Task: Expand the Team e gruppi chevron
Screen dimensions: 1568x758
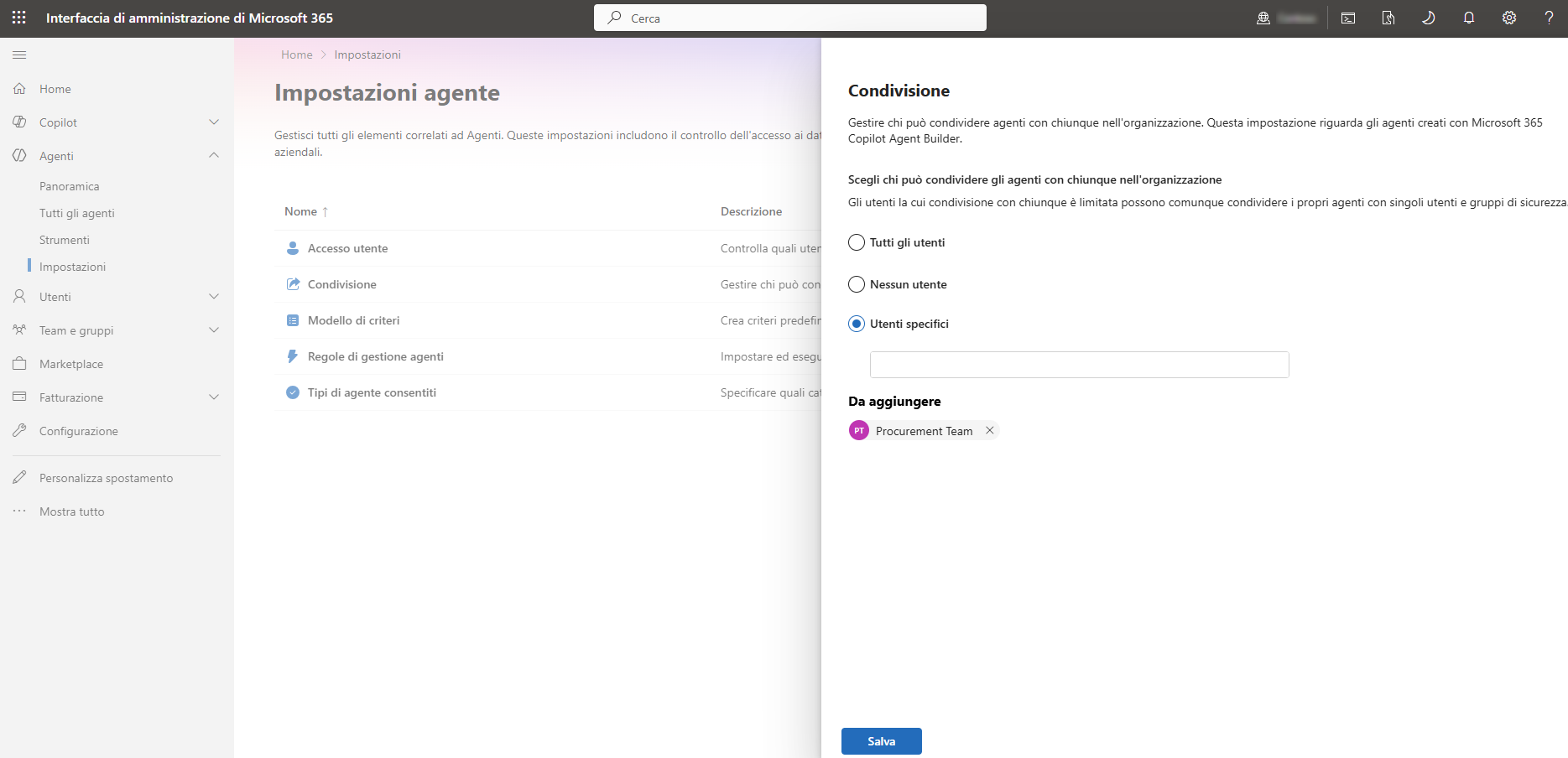Action: point(214,330)
